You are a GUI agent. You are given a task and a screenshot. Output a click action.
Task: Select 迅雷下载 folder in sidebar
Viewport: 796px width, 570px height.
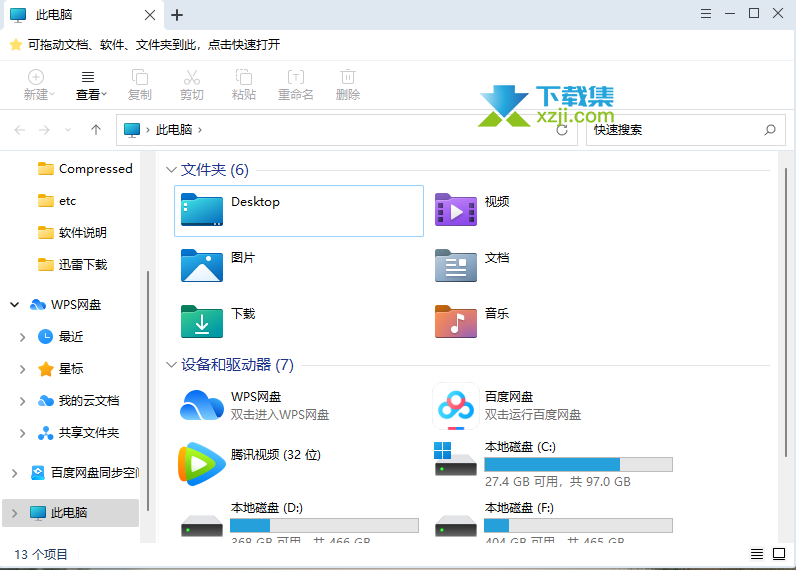point(72,264)
